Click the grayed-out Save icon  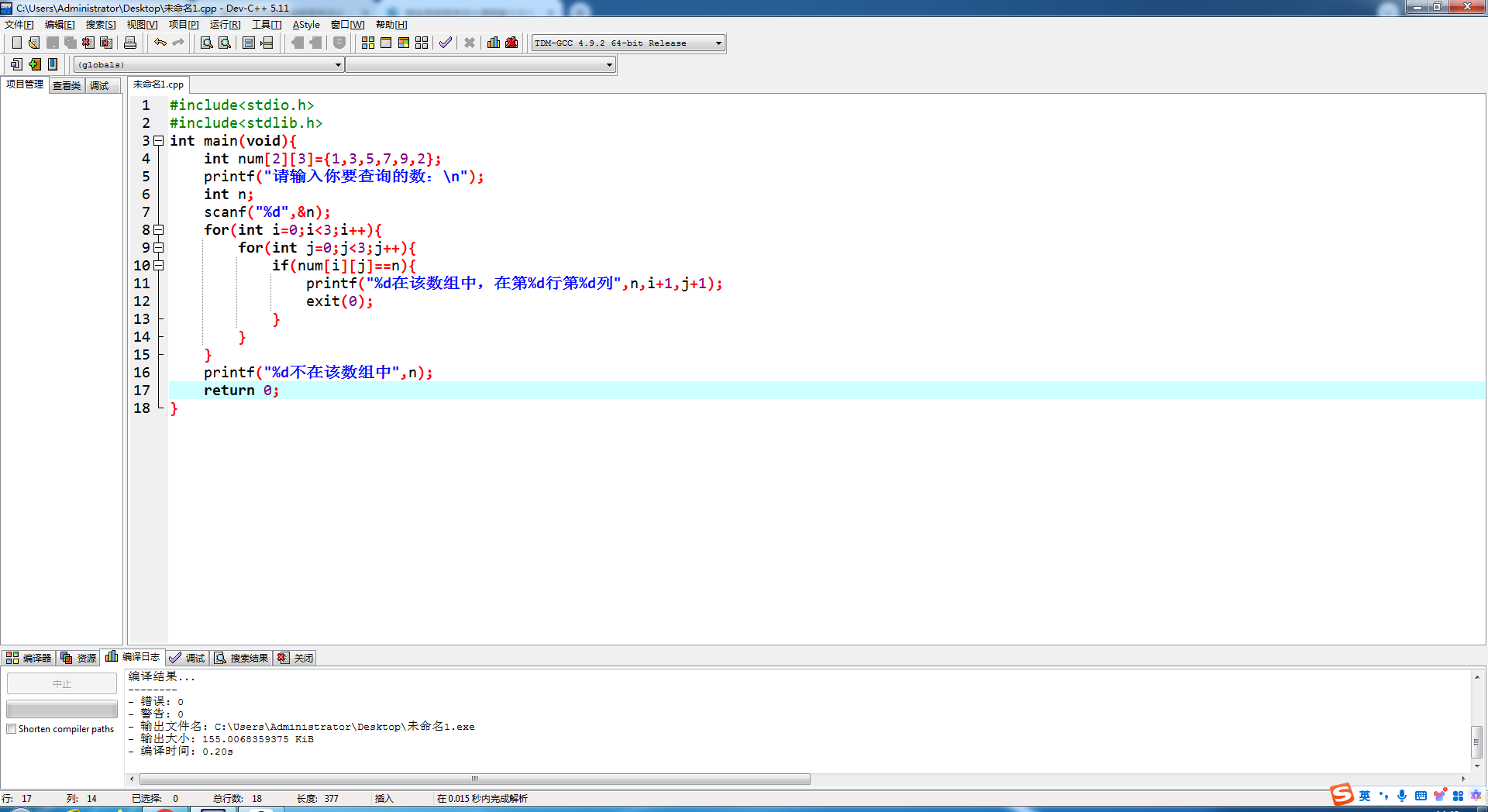[x=52, y=43]
